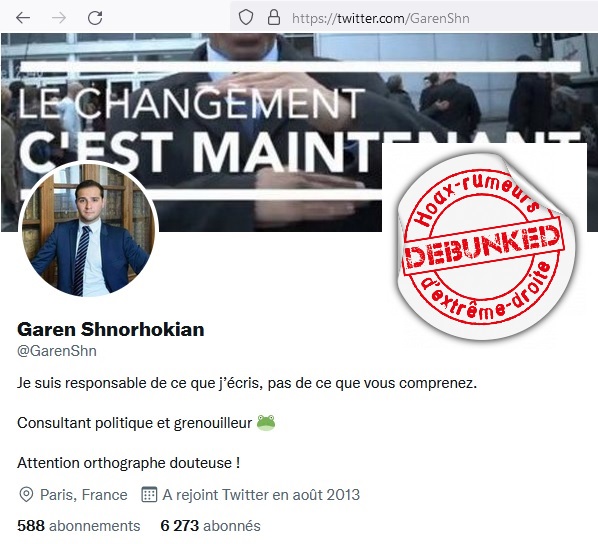Click the frog emoji in the bio
This screenshot has height=544, width=598.
click(x=266, y=423)
